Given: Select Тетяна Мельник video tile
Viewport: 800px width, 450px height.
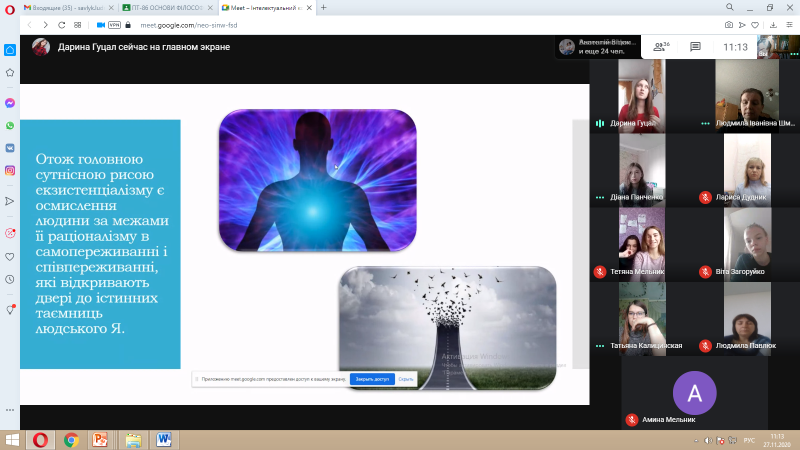Looking at the screenshot, I should [641, 244].
